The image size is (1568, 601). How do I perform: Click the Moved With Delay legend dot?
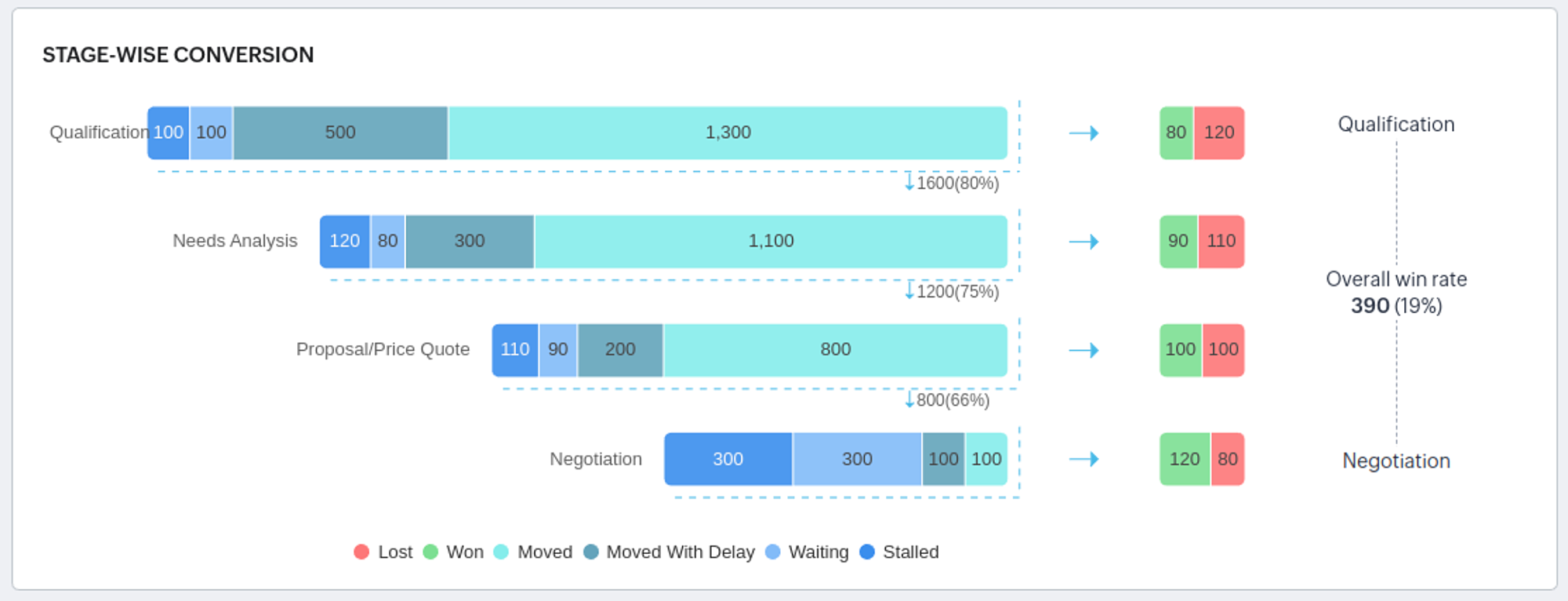click(591, 552)
